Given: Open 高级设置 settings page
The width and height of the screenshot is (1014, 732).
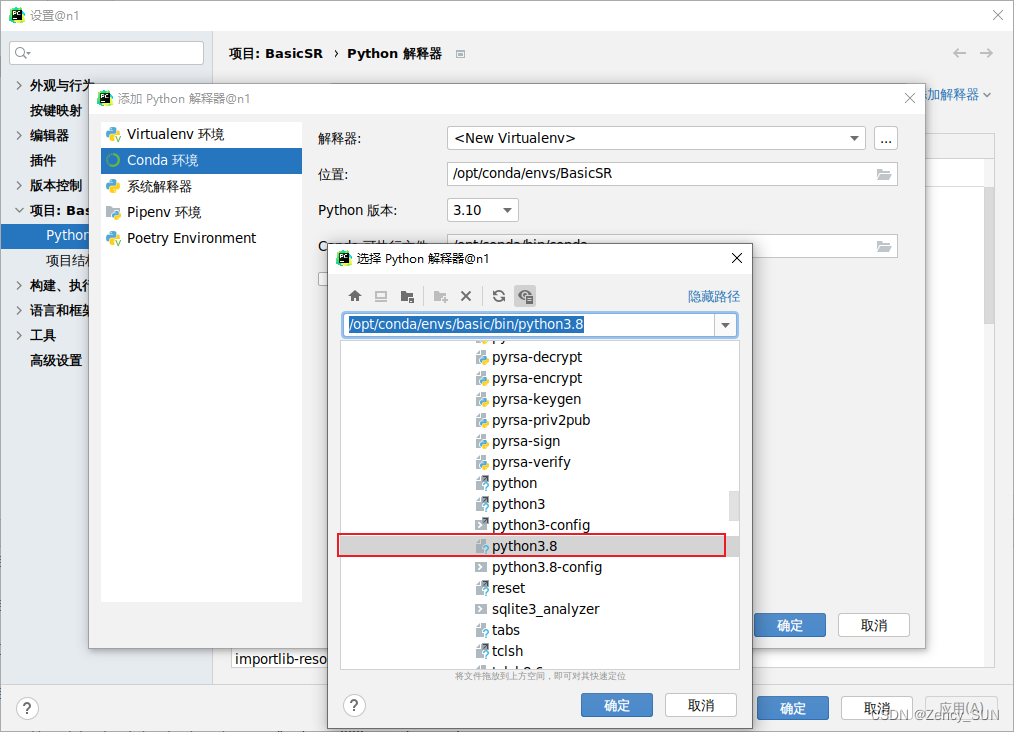Looking at the screenshot, I should click(56, 360).
